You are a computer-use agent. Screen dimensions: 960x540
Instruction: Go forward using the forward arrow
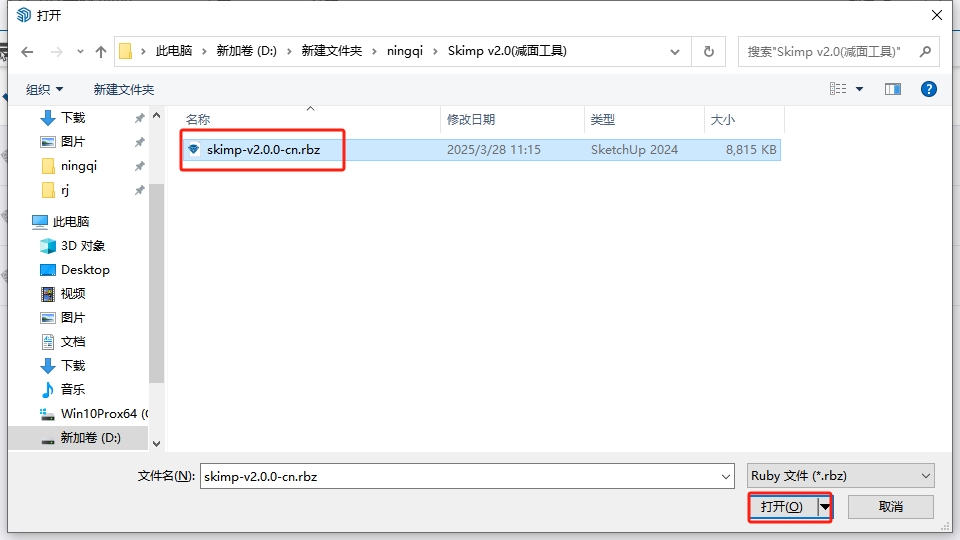coord(56,52)
